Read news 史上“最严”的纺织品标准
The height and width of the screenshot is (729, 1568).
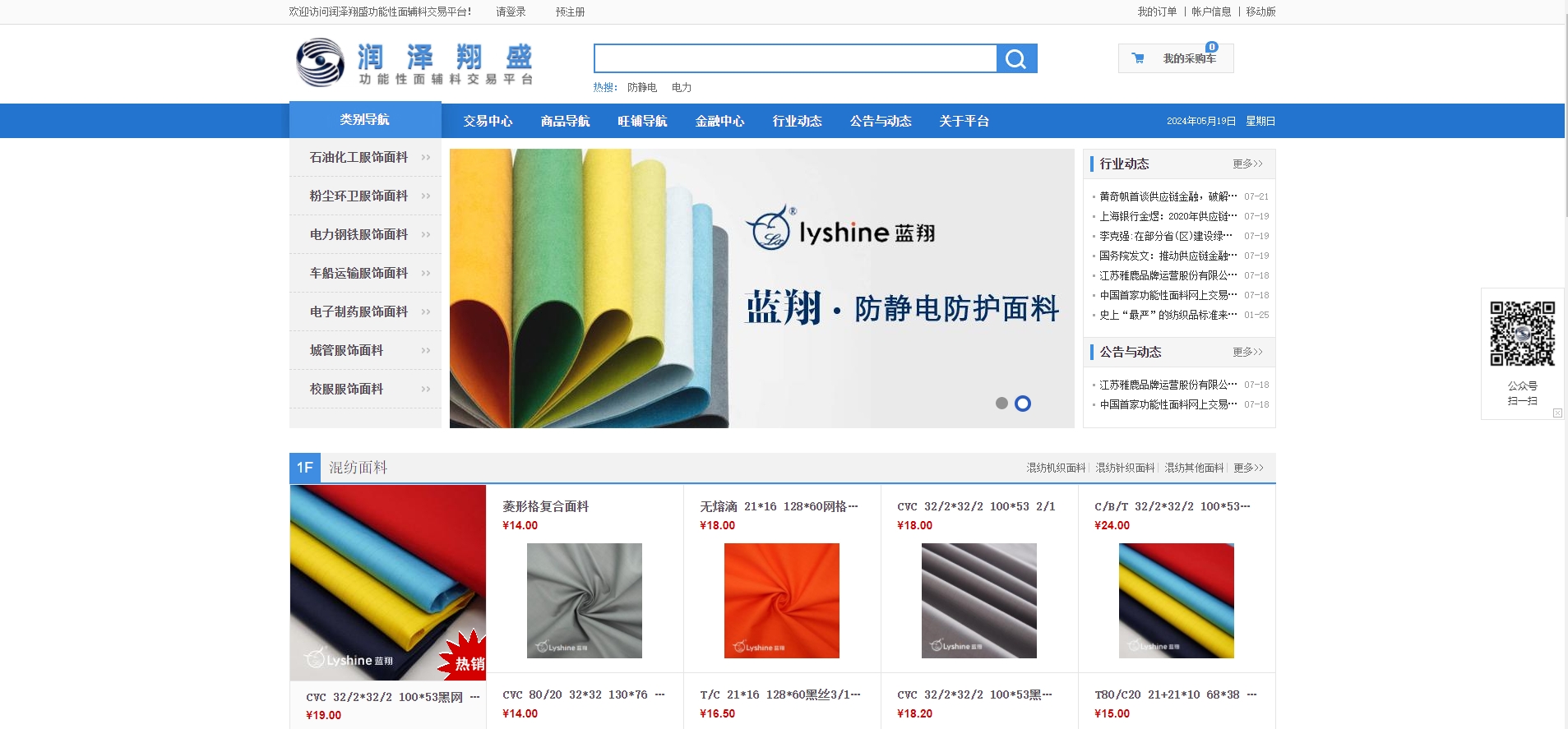1168,315
